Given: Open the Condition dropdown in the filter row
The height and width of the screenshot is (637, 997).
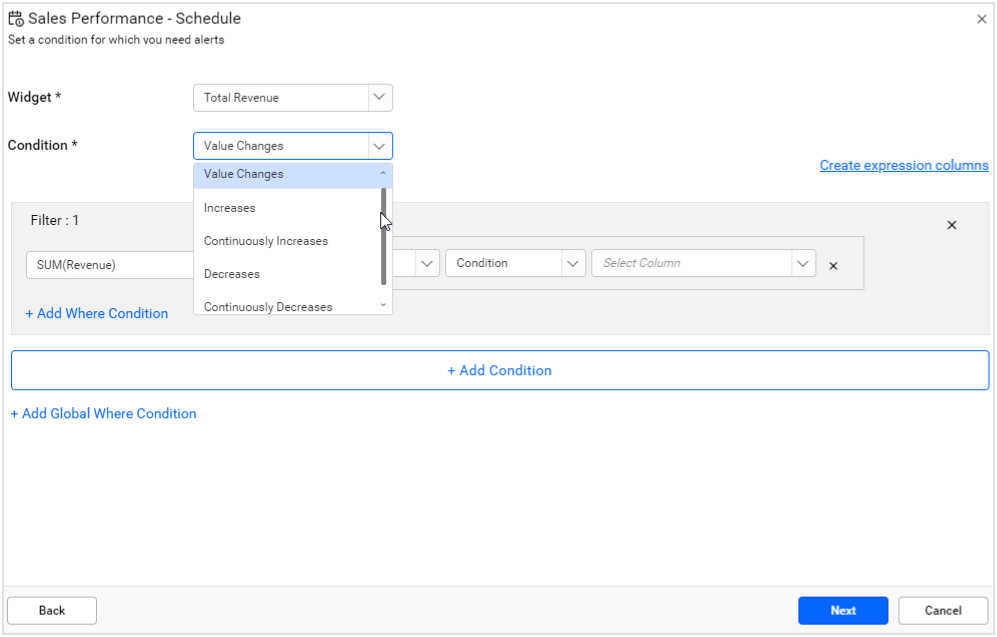Looking at the screenshot, I should coord(515,263).
